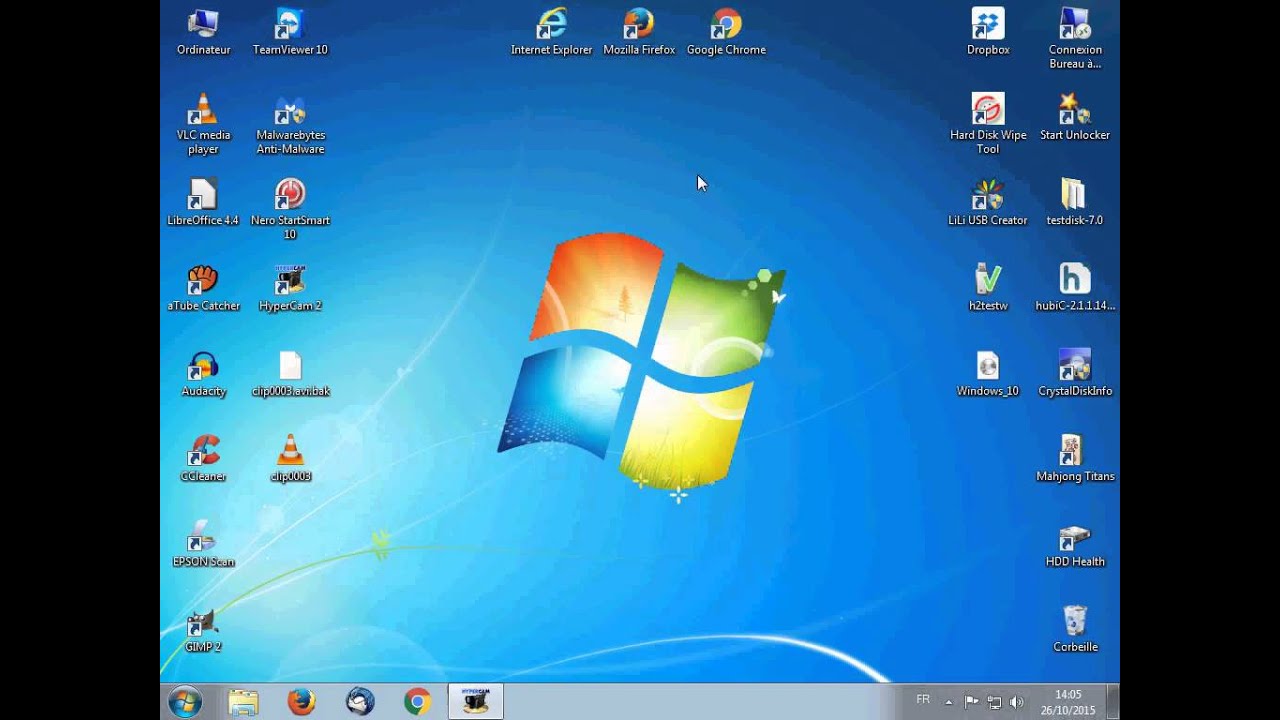This screenshot has width=1280, height=720.
Task: Select the Internet Explorer desktop shortcut
Action: click(551, 31)
